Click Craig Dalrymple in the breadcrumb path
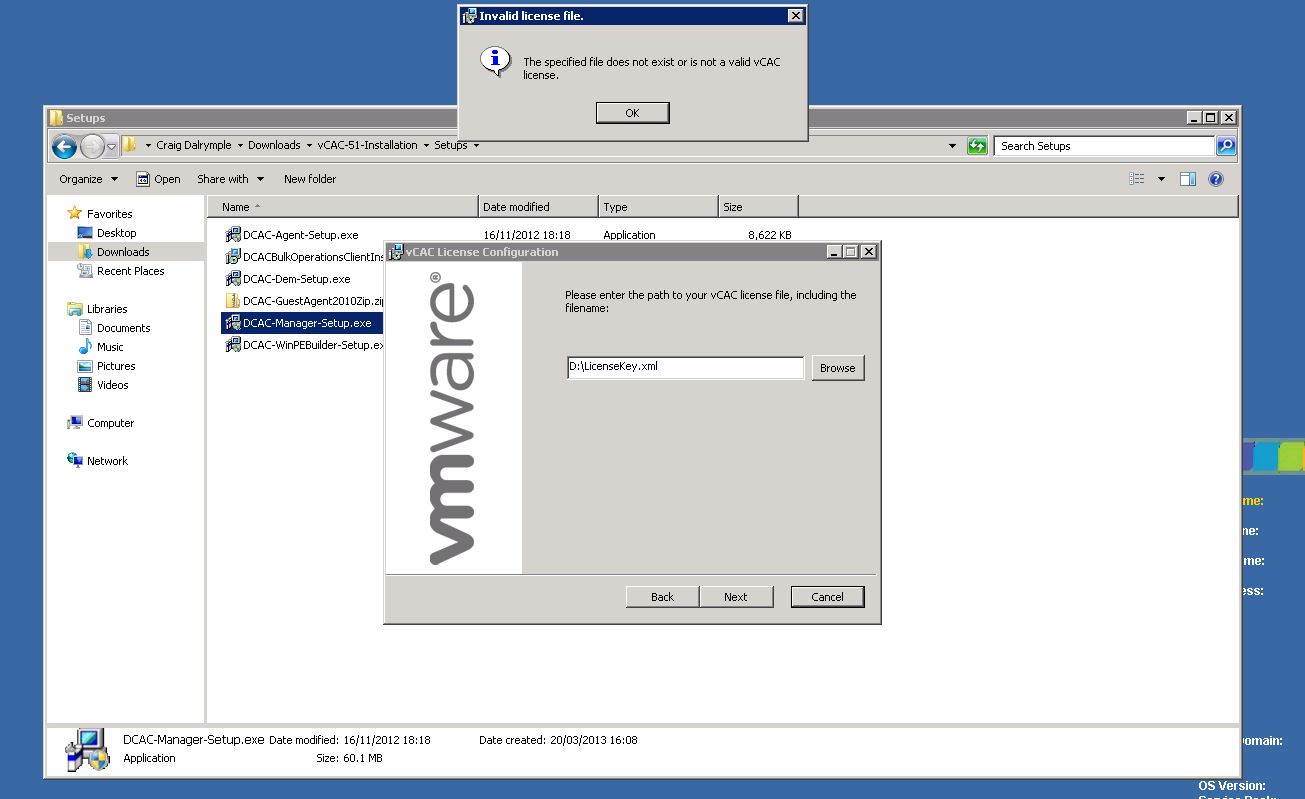Screen dimensions: 1305x799 click(193, 145)
